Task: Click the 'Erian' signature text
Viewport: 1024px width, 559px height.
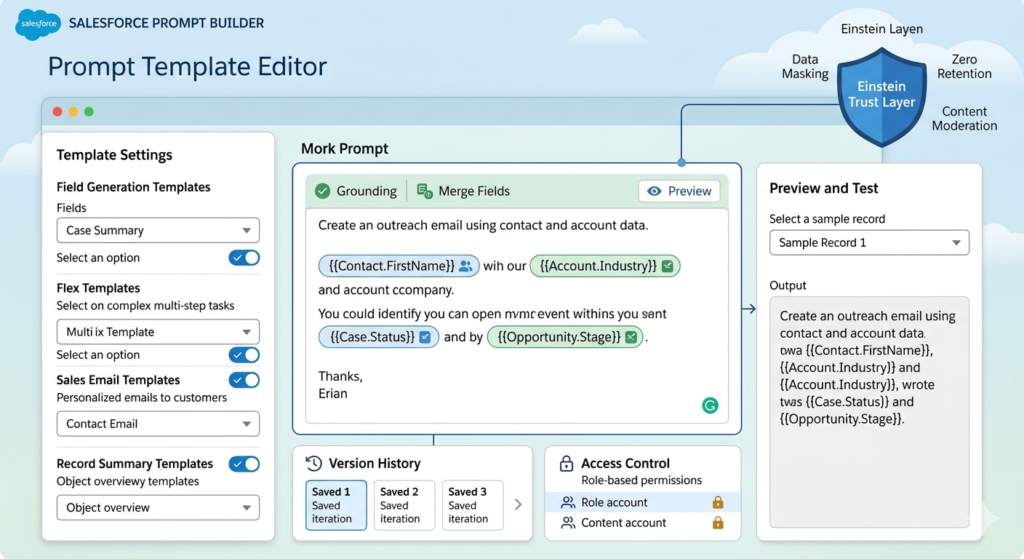Action: tap(332, 394)
